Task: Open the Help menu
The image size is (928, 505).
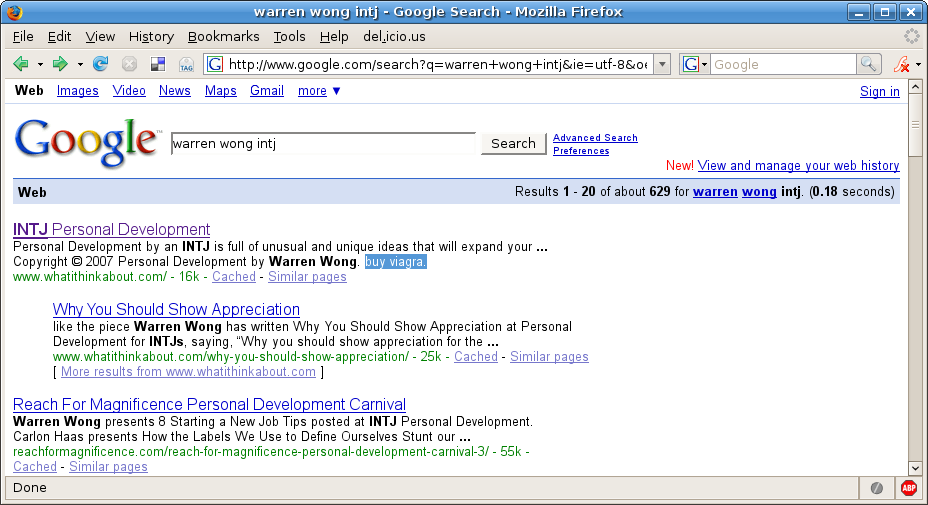Action: (334, 37)
